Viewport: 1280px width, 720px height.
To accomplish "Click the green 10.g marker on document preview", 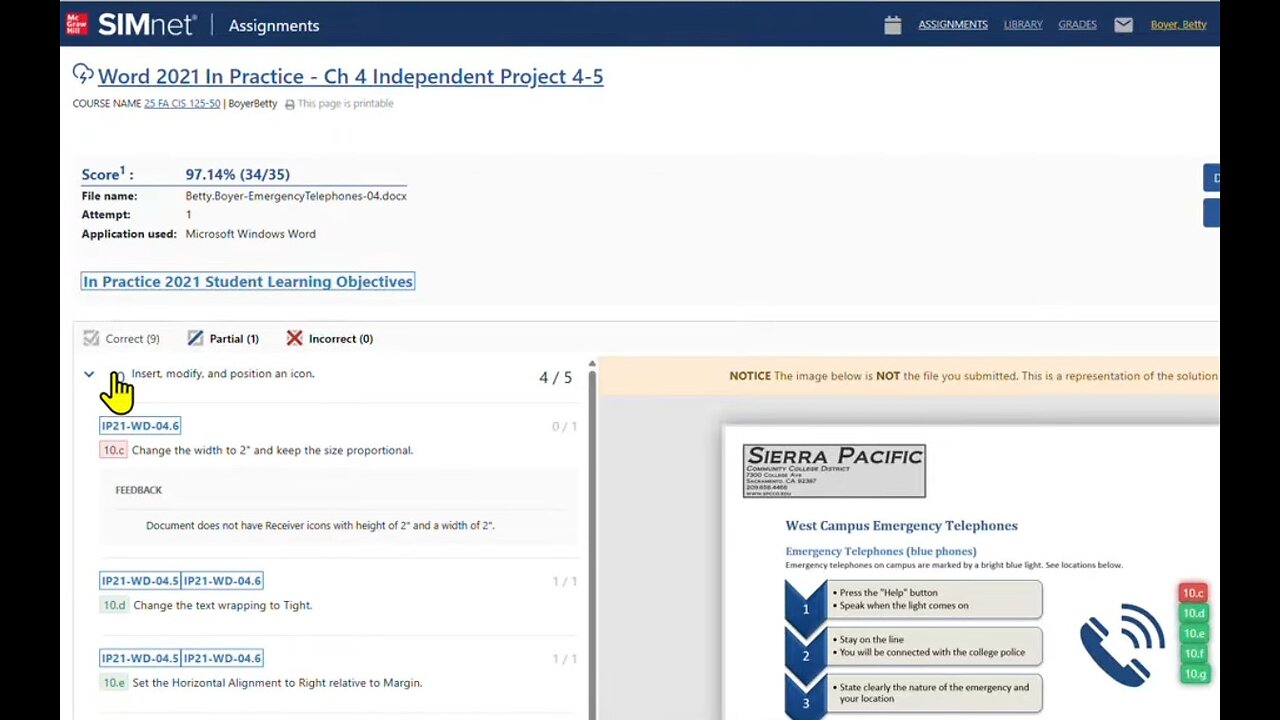I will coord(1195,674).
